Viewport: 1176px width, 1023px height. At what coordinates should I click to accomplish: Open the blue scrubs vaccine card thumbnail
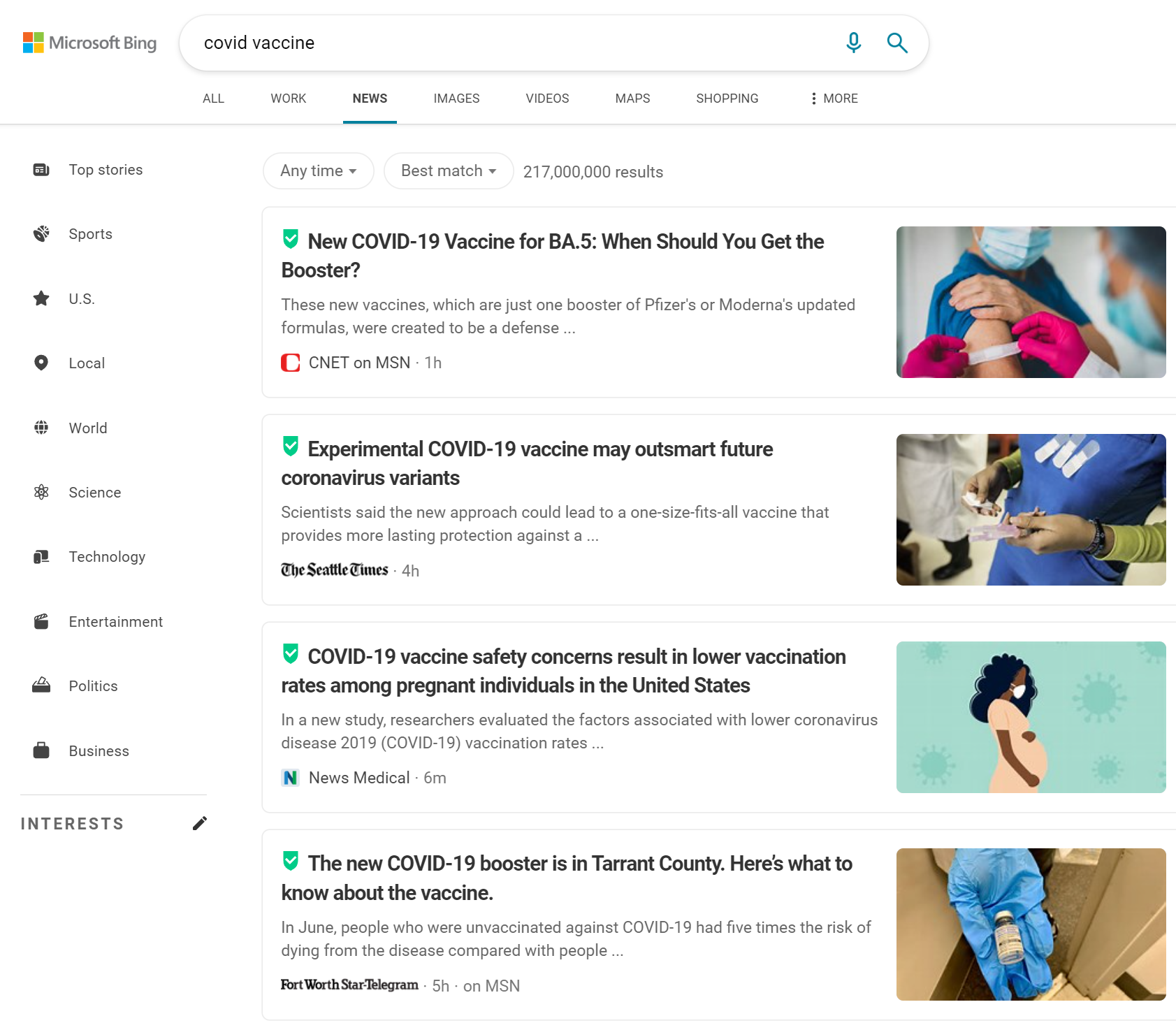coord(1031,509)
